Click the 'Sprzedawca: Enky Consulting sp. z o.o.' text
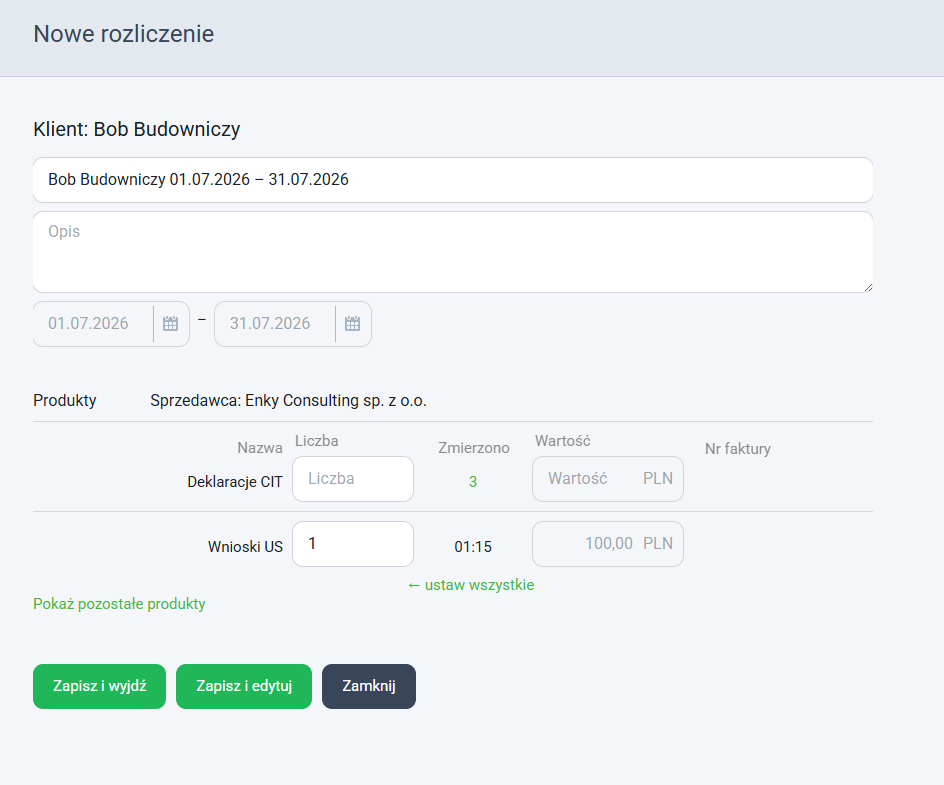 pyautogui.click(x=288, y=400)
